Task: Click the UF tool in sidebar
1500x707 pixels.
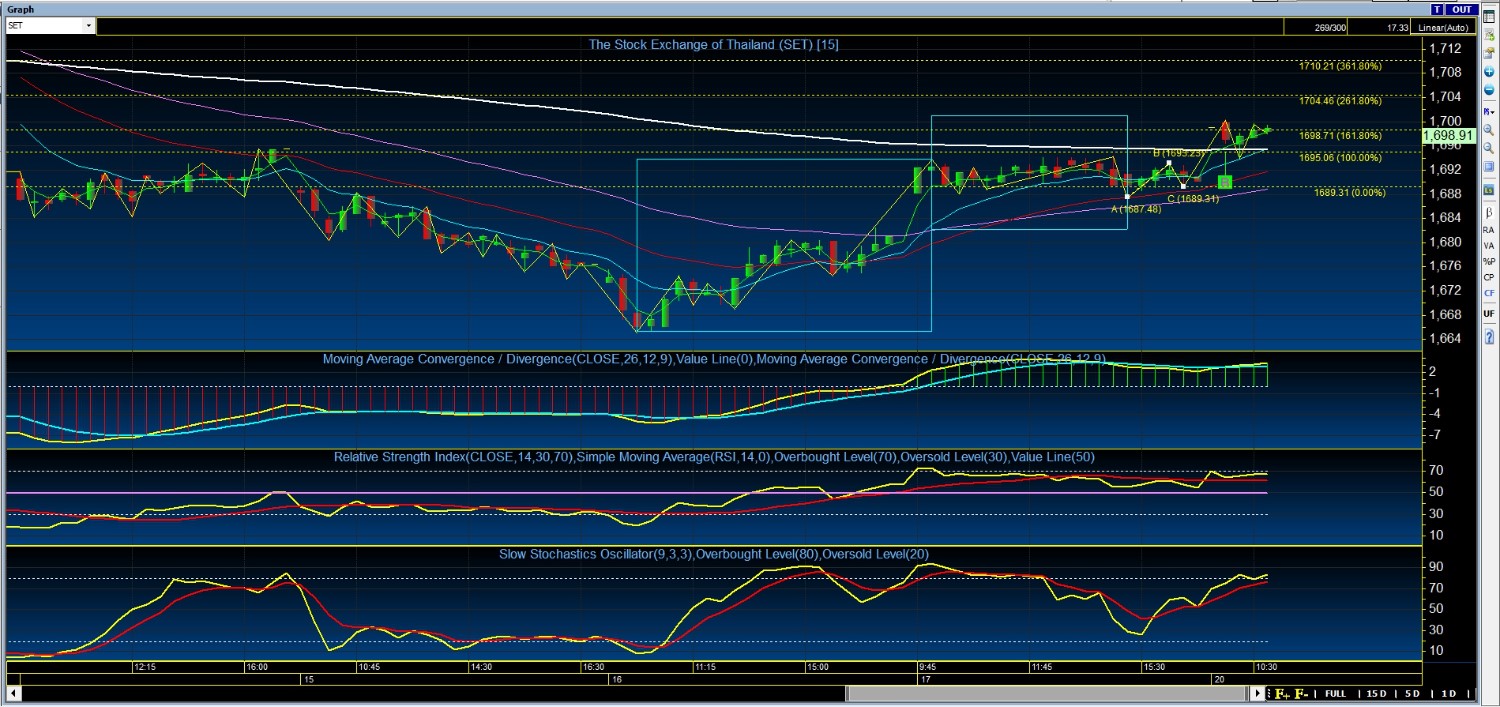Action: click(x=1489, y=314)
